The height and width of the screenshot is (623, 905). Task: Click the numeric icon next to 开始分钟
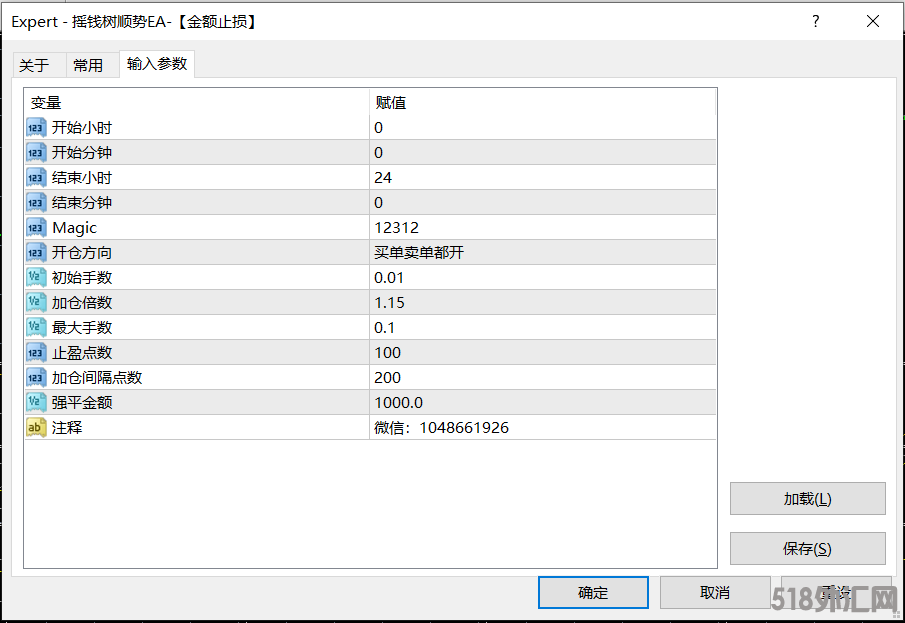click(35, 152)
